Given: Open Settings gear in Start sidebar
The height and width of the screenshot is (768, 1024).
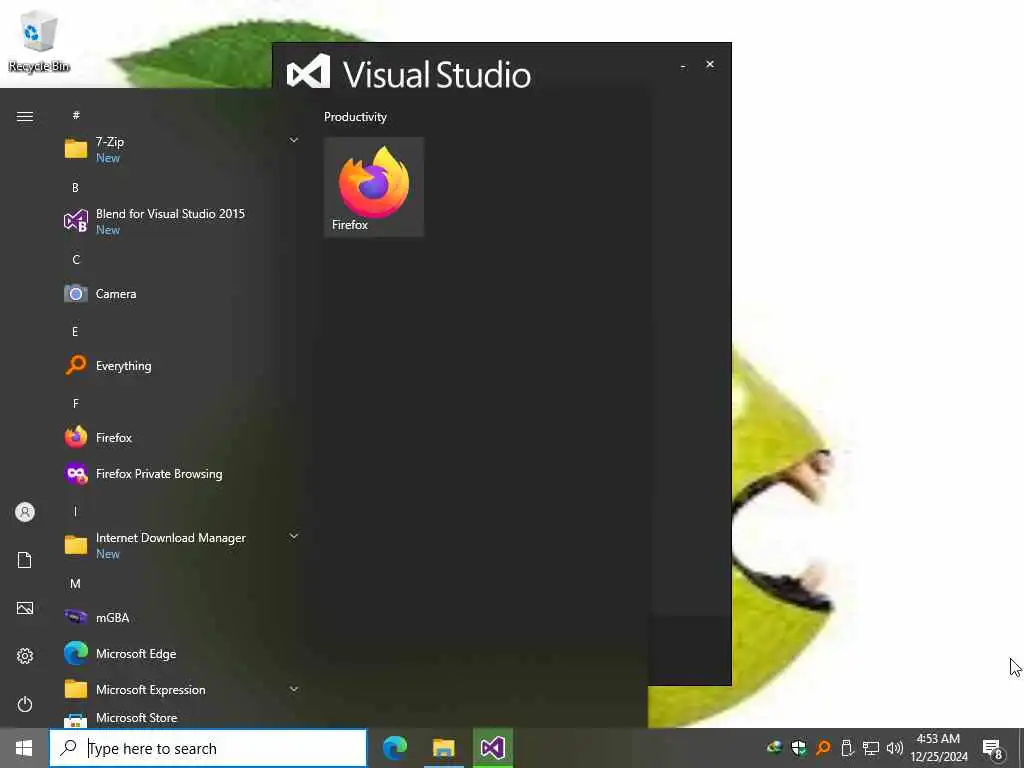Looking at the screenshot, I should [x=25, y=656].
